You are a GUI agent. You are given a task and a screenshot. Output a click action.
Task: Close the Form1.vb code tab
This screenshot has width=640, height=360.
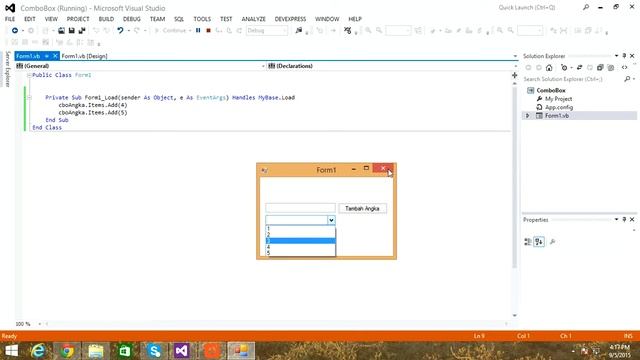click(55, 56)
